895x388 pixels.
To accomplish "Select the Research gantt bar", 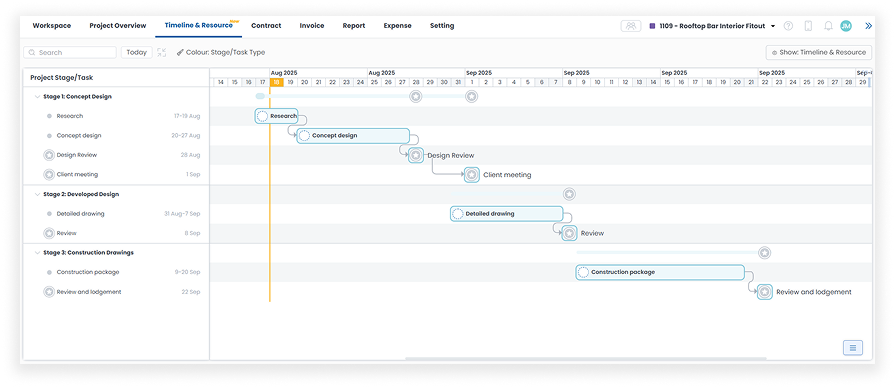I will (276, 116).
